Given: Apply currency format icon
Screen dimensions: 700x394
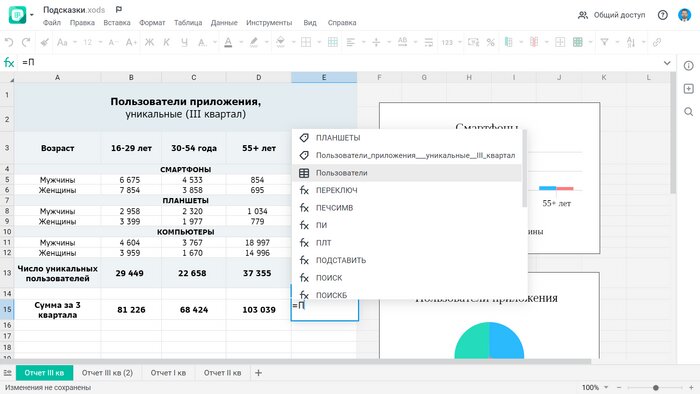Looking at the screenshot, I should coord(473,42).
